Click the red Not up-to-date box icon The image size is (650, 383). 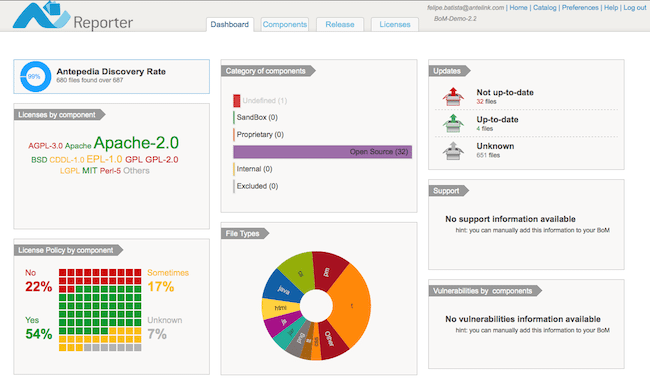click(453, 97)
